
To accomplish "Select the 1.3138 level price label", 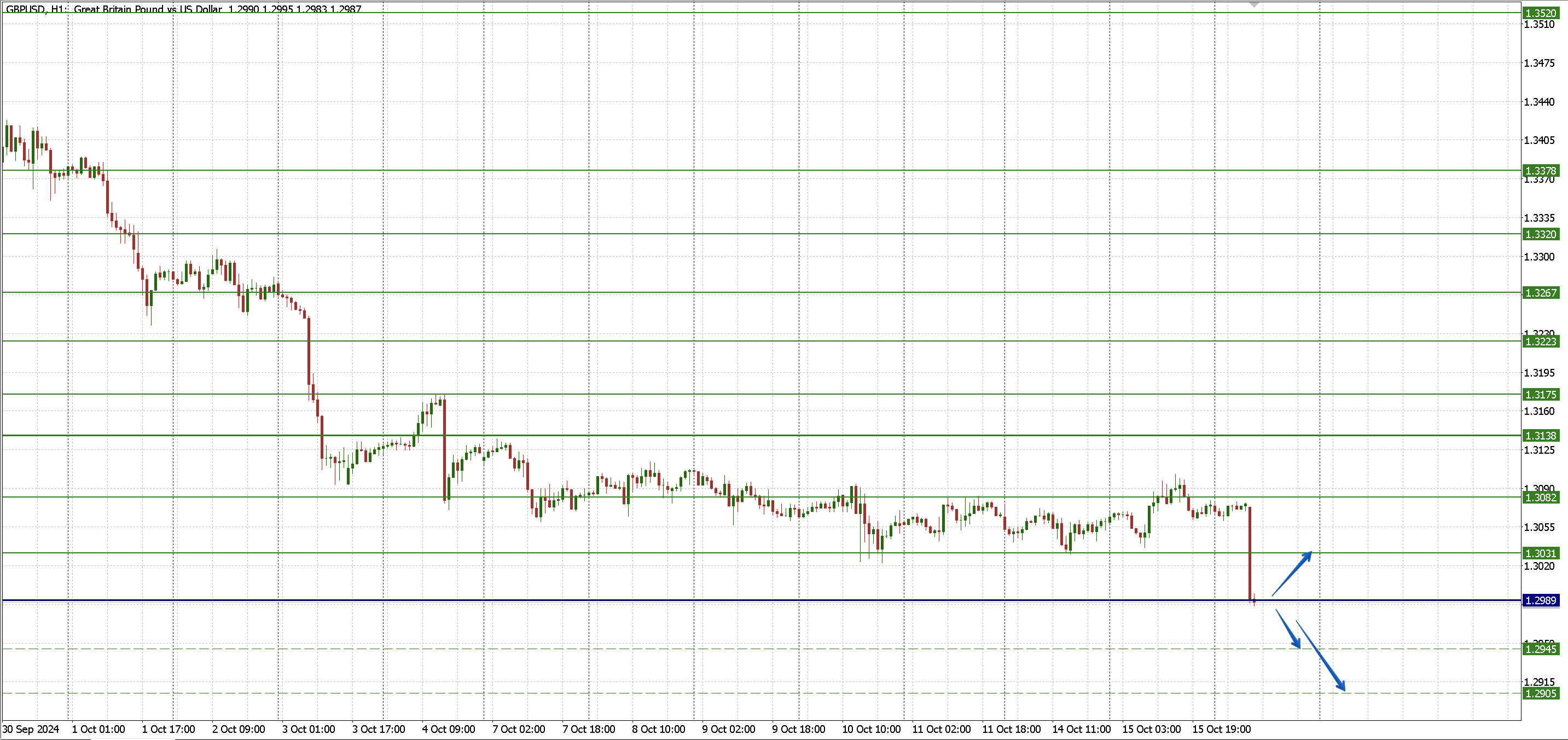I will click(1541, 436).
